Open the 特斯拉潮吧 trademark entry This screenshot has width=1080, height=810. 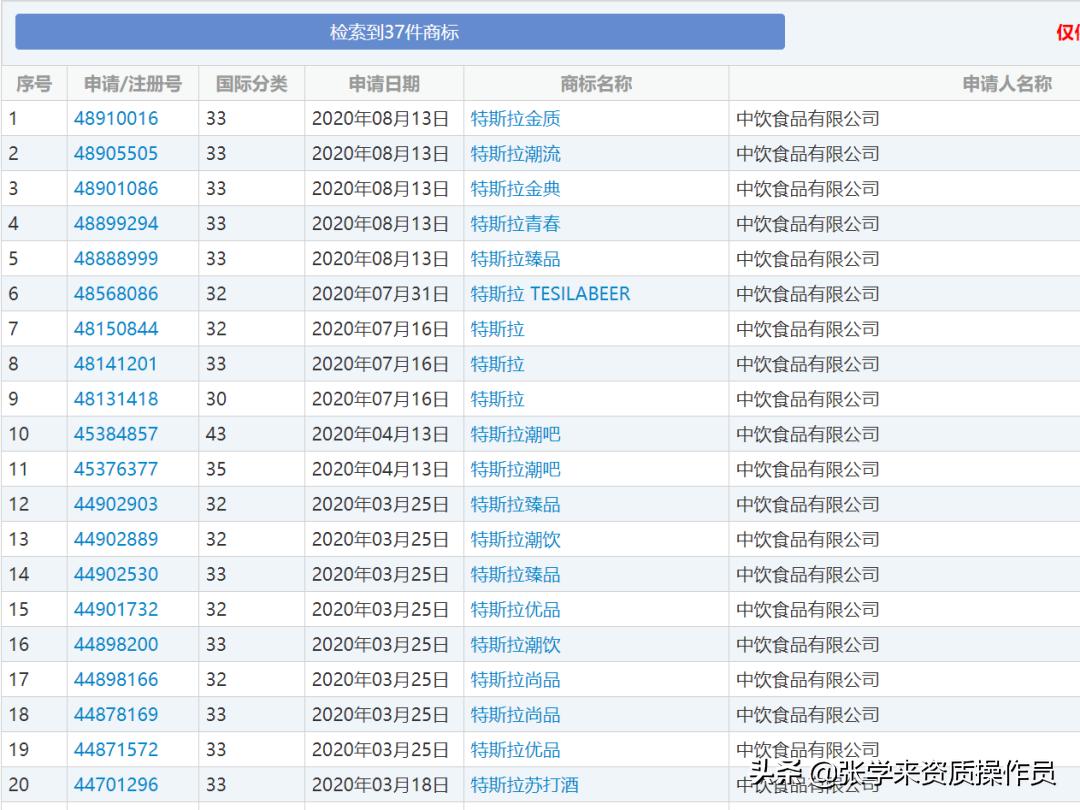(x=513, y=434)
